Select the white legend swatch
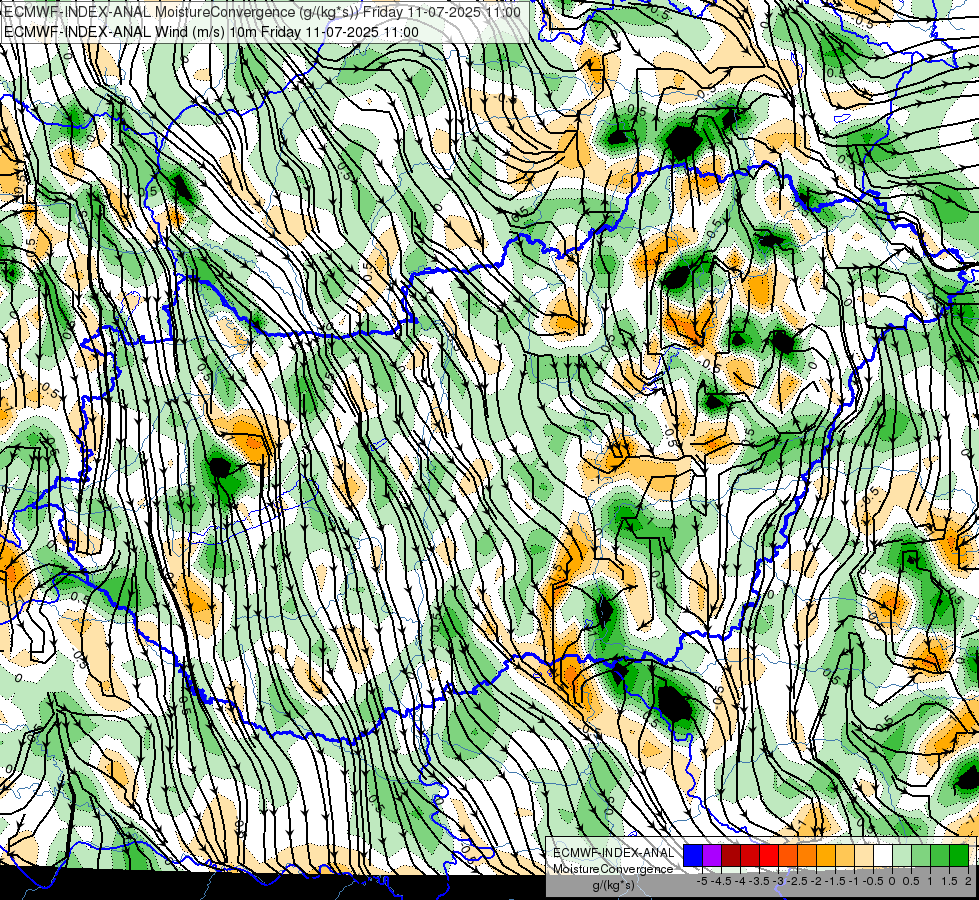Screen dimensions: 979x900 click(883, 855)
